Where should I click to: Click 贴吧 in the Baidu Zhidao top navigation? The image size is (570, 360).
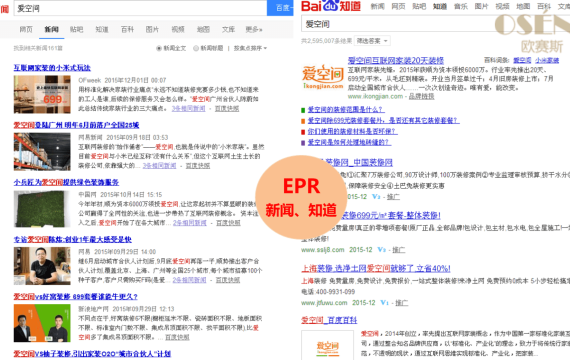click(x=419, y=7)
